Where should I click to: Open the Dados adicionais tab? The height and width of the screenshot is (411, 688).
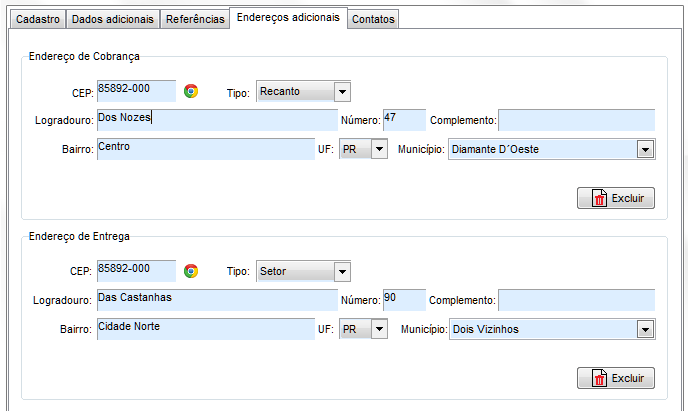(x=113, y=19)
